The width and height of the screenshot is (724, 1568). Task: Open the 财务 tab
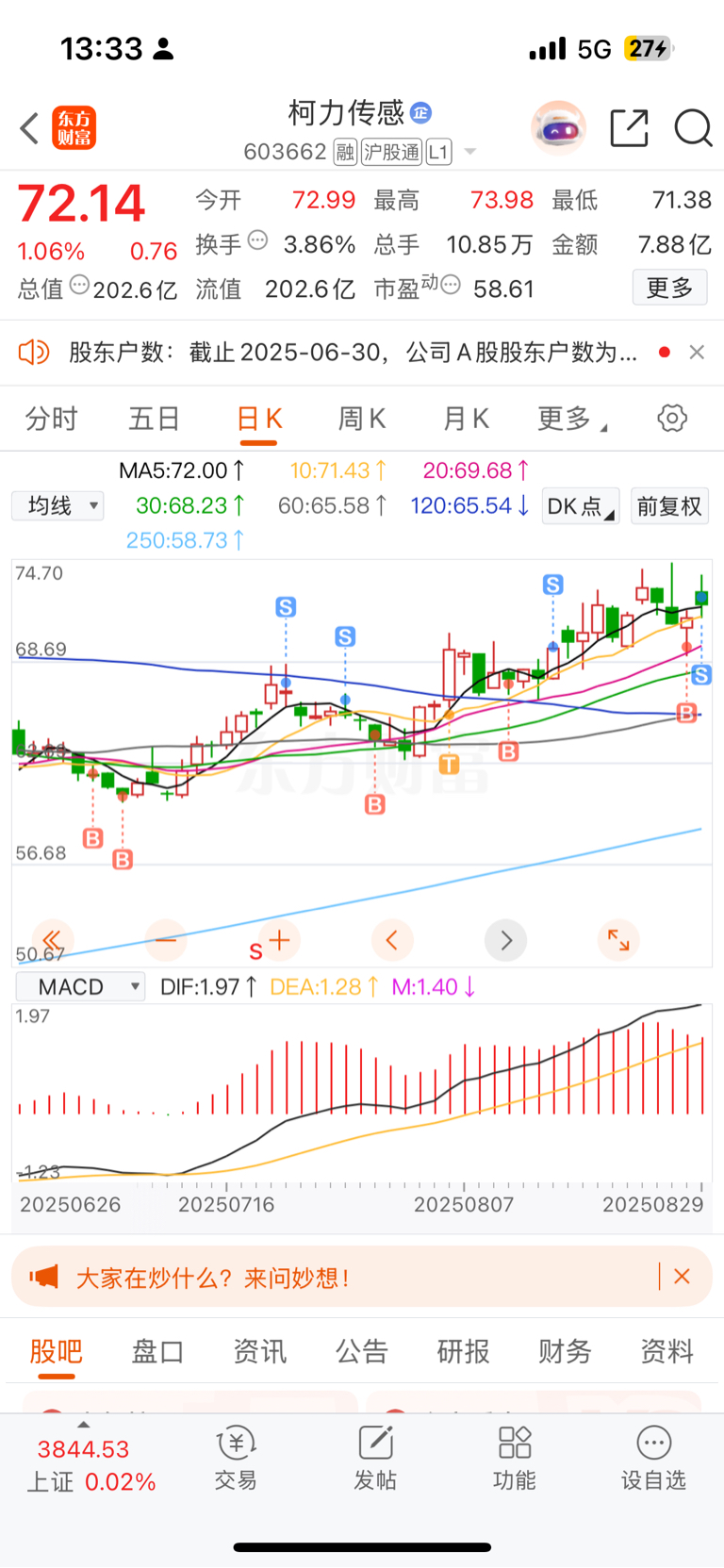coord(566,1351)
